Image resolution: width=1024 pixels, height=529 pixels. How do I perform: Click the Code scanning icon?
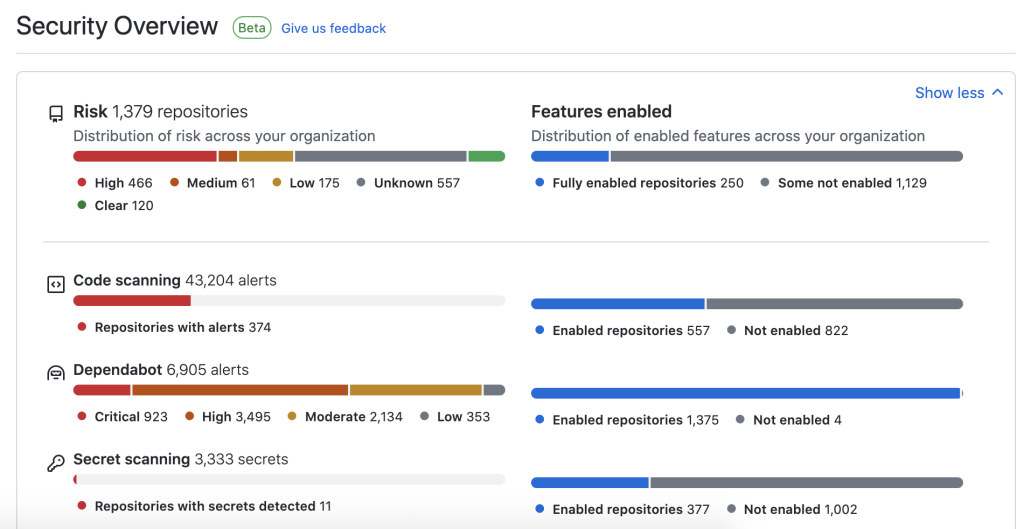point(56,284)
